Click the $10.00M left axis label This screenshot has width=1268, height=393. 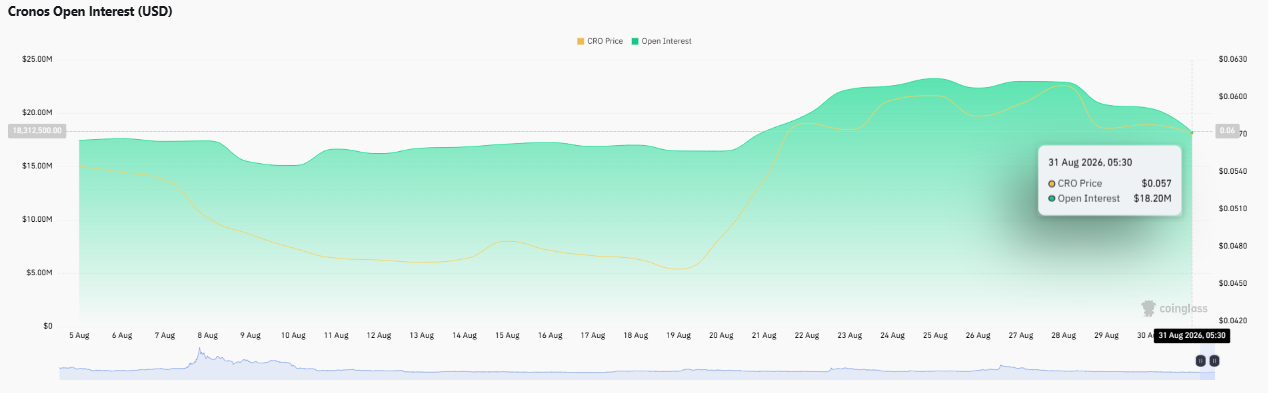click(37, 219)
